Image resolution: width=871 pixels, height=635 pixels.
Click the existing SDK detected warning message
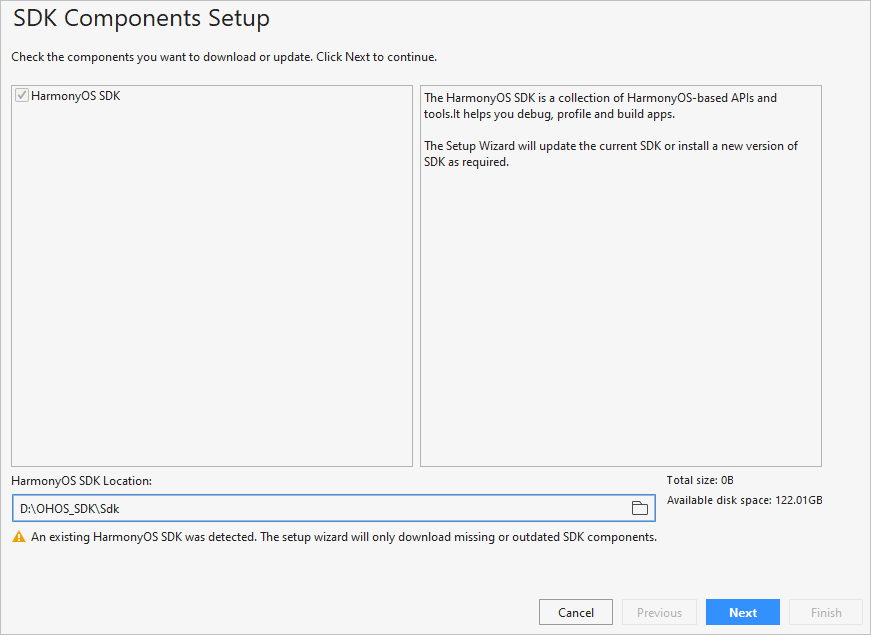pyautogui.click(x=344, y=537)
